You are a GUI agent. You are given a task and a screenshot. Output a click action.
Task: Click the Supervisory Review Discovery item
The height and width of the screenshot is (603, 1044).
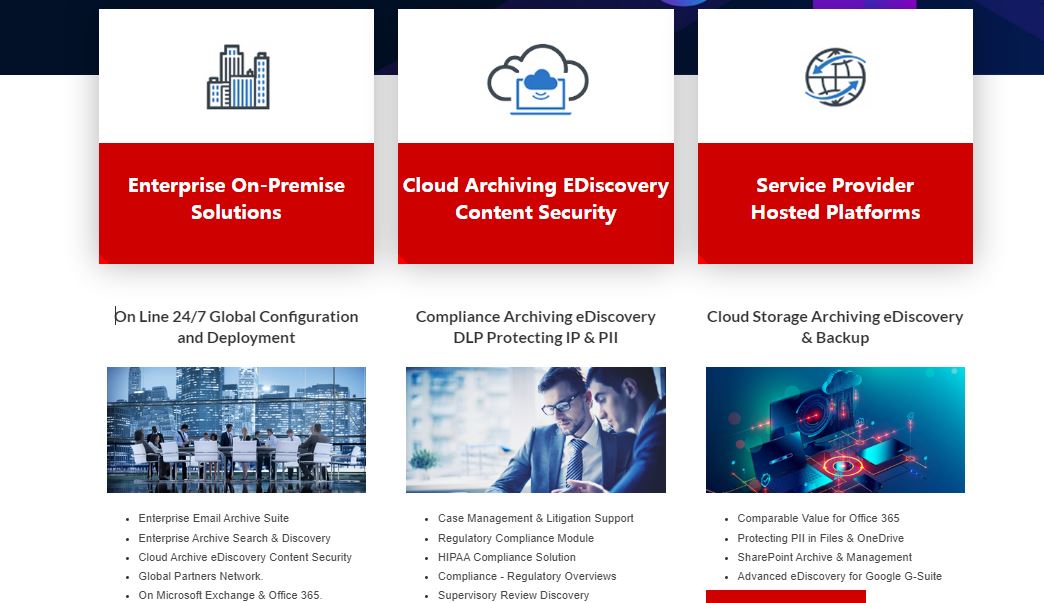pos(514,595)
